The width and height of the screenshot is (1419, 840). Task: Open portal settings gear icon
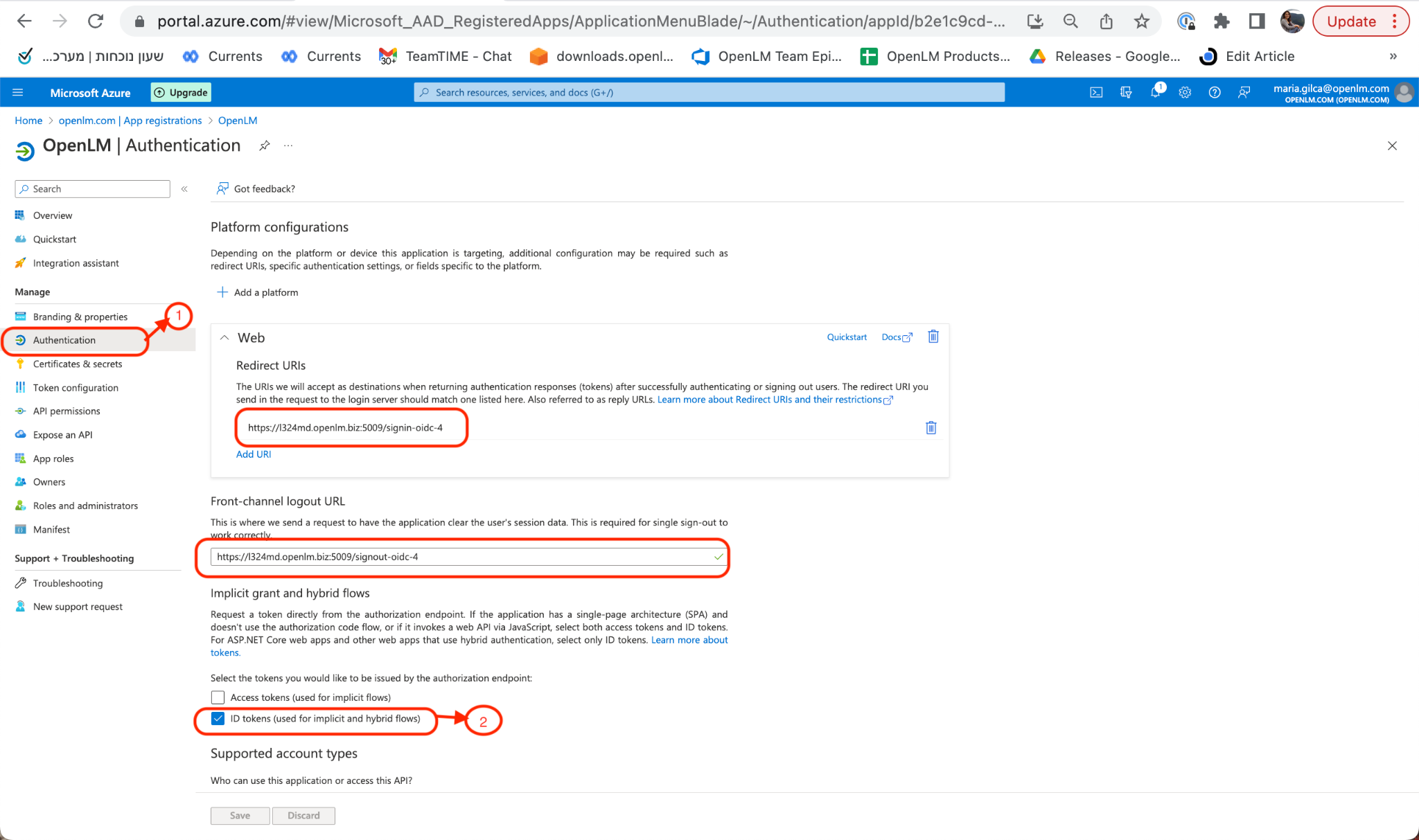1185,92
